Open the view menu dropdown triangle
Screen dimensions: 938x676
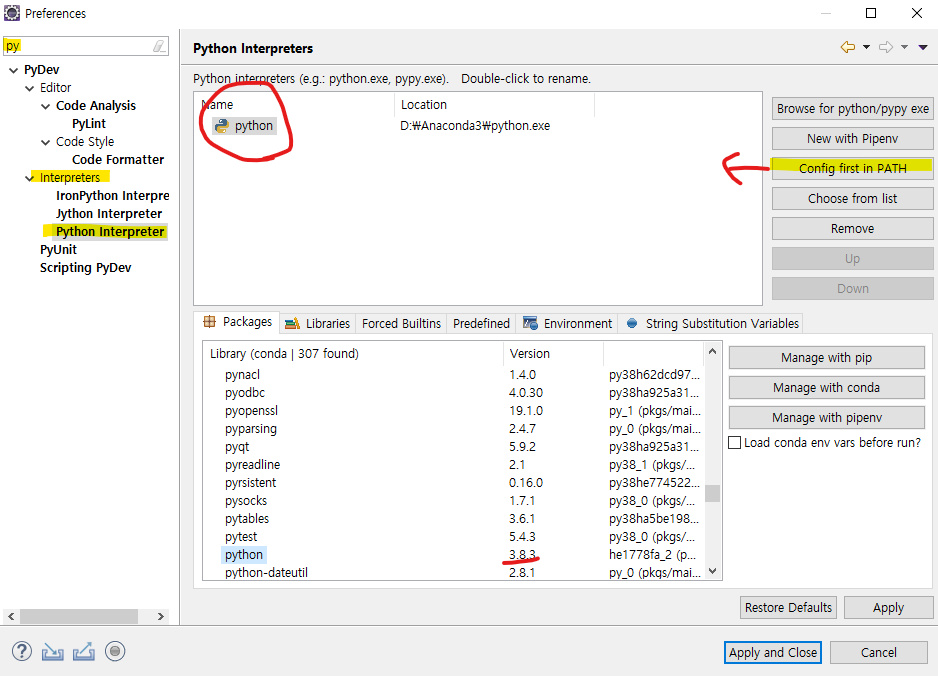923,47
